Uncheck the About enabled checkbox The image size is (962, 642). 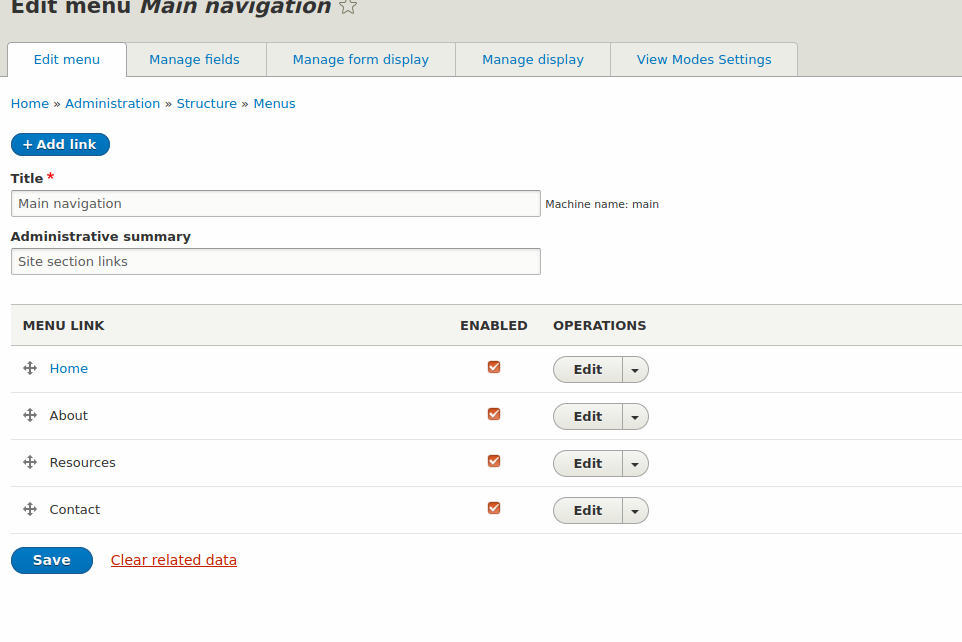coord(494,414)
